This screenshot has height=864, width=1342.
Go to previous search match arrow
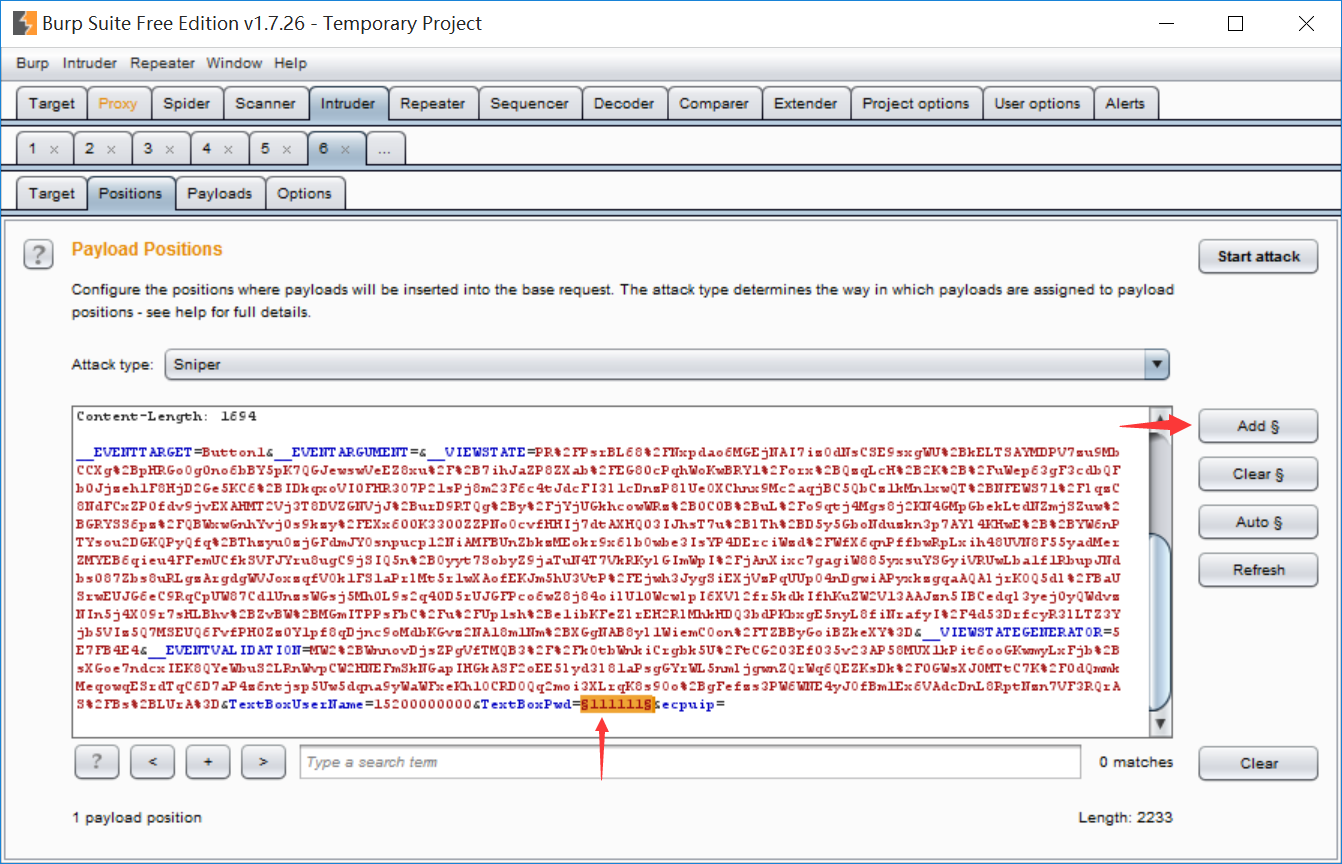[x=153, y=762]
